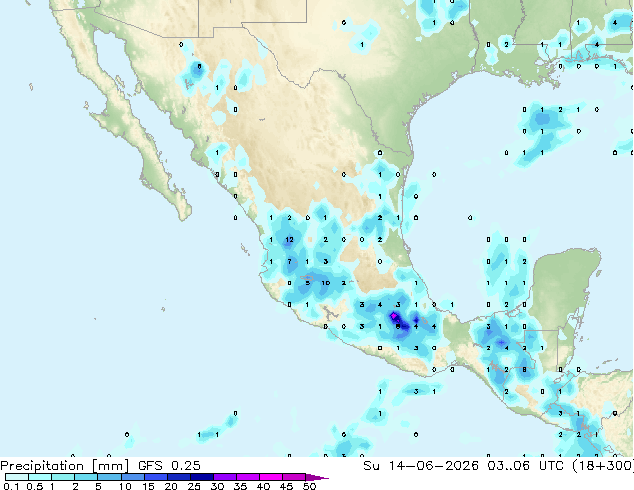Click the "7" precipitation value on the map
The height and width of the screenshot is (490, 634).
pyautogui.click(x=289, y=261)
